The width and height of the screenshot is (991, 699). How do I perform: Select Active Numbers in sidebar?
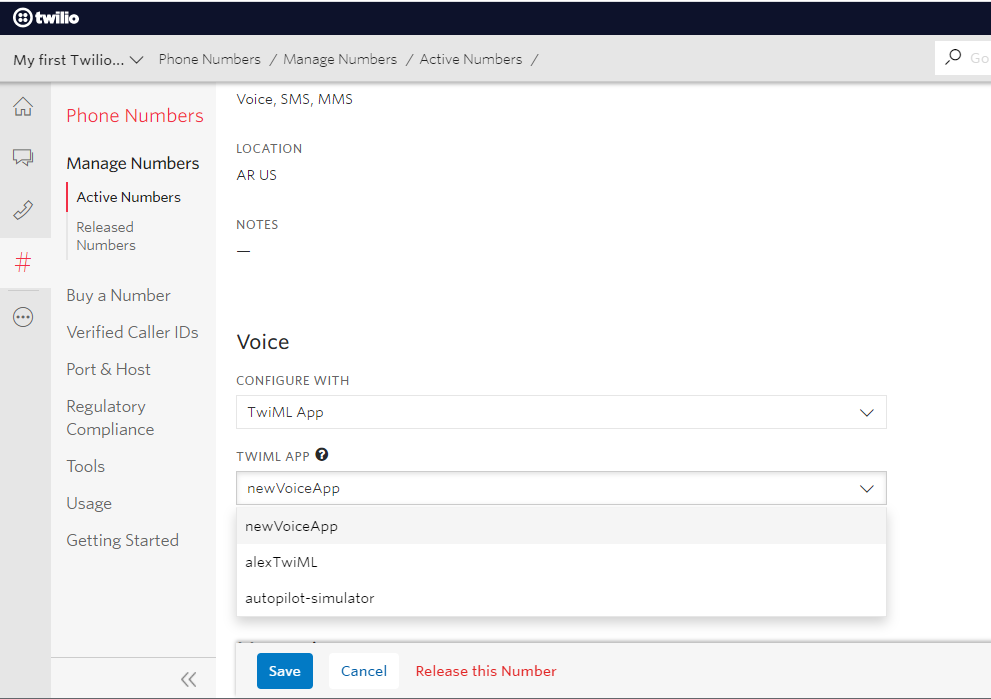click(x=128, y=197)
